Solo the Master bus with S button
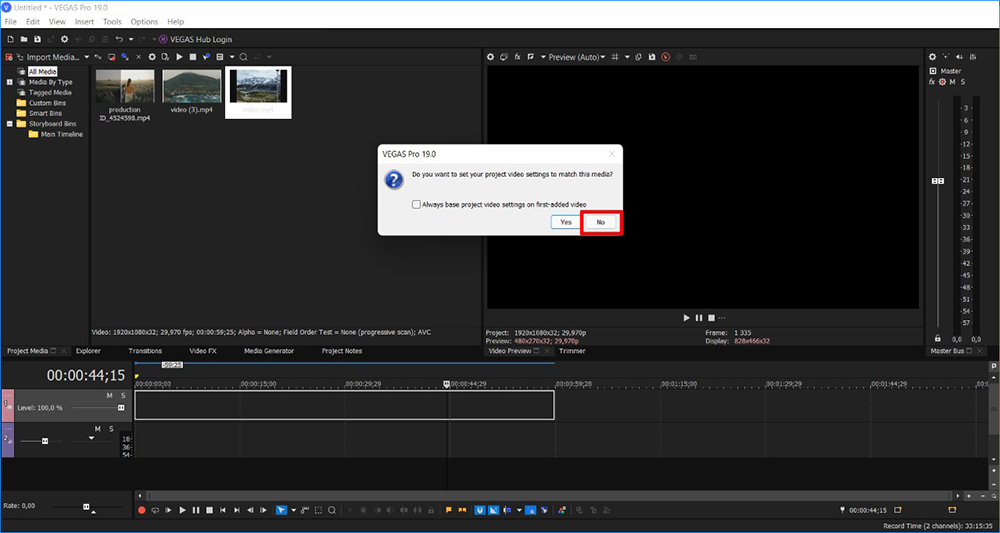The height and width of the screenshot is (533, 1000). [x=965, y=82]
